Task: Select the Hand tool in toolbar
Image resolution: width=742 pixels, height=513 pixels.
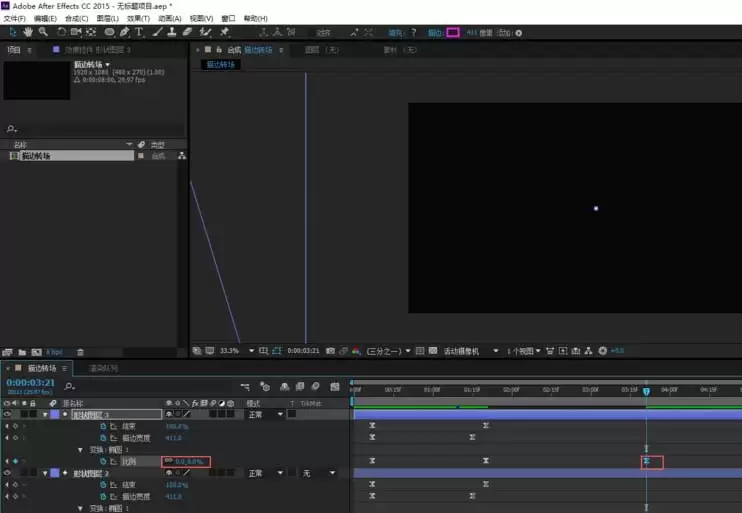Action: point(28,32)
